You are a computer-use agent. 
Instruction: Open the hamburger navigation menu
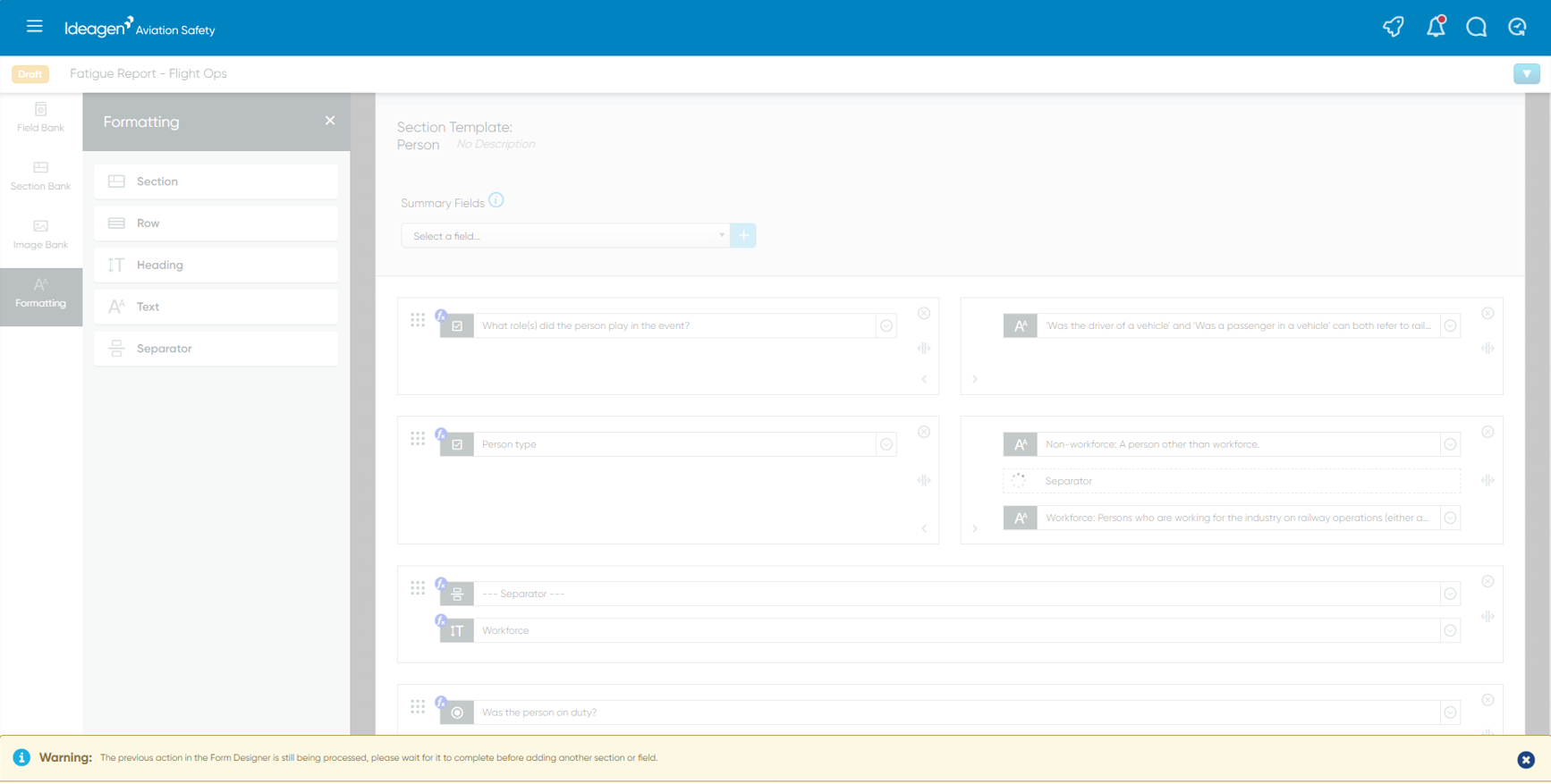click(x=34, y=27)
